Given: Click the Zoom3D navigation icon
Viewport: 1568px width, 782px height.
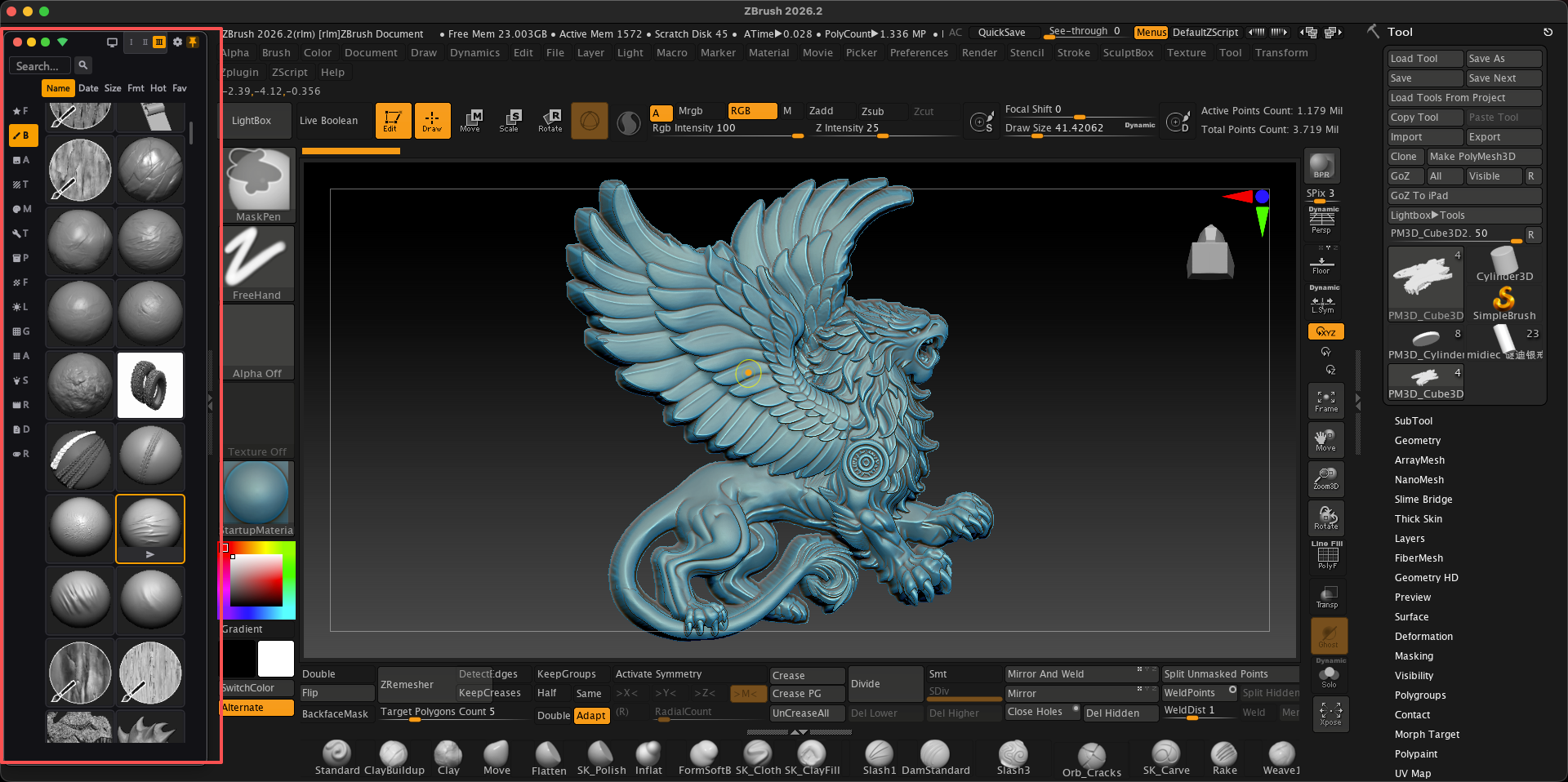Looking at the screenshot, I should pos(1325,478).
